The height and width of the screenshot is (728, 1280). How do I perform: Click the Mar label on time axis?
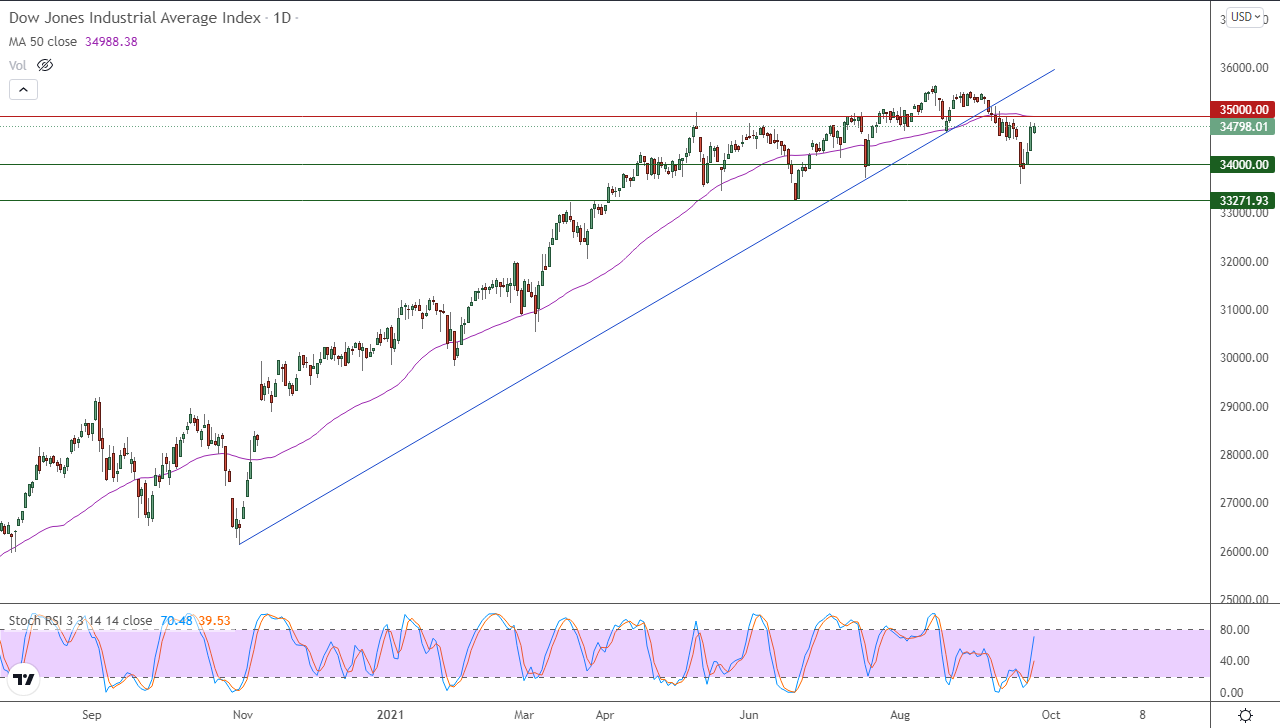pyautogui.click(x=526, y=715)
